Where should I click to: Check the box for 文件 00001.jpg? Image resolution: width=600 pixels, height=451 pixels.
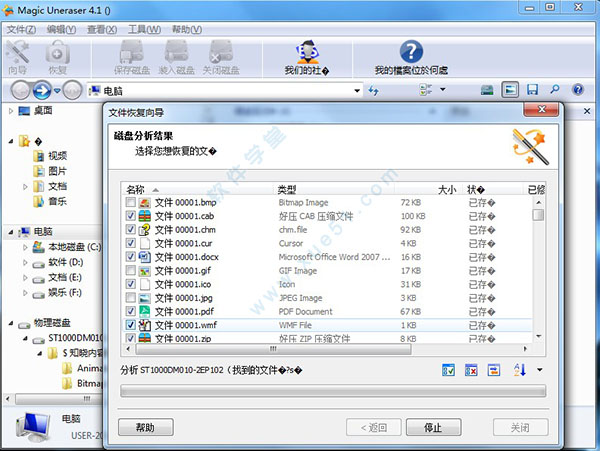tap(130, 297)
